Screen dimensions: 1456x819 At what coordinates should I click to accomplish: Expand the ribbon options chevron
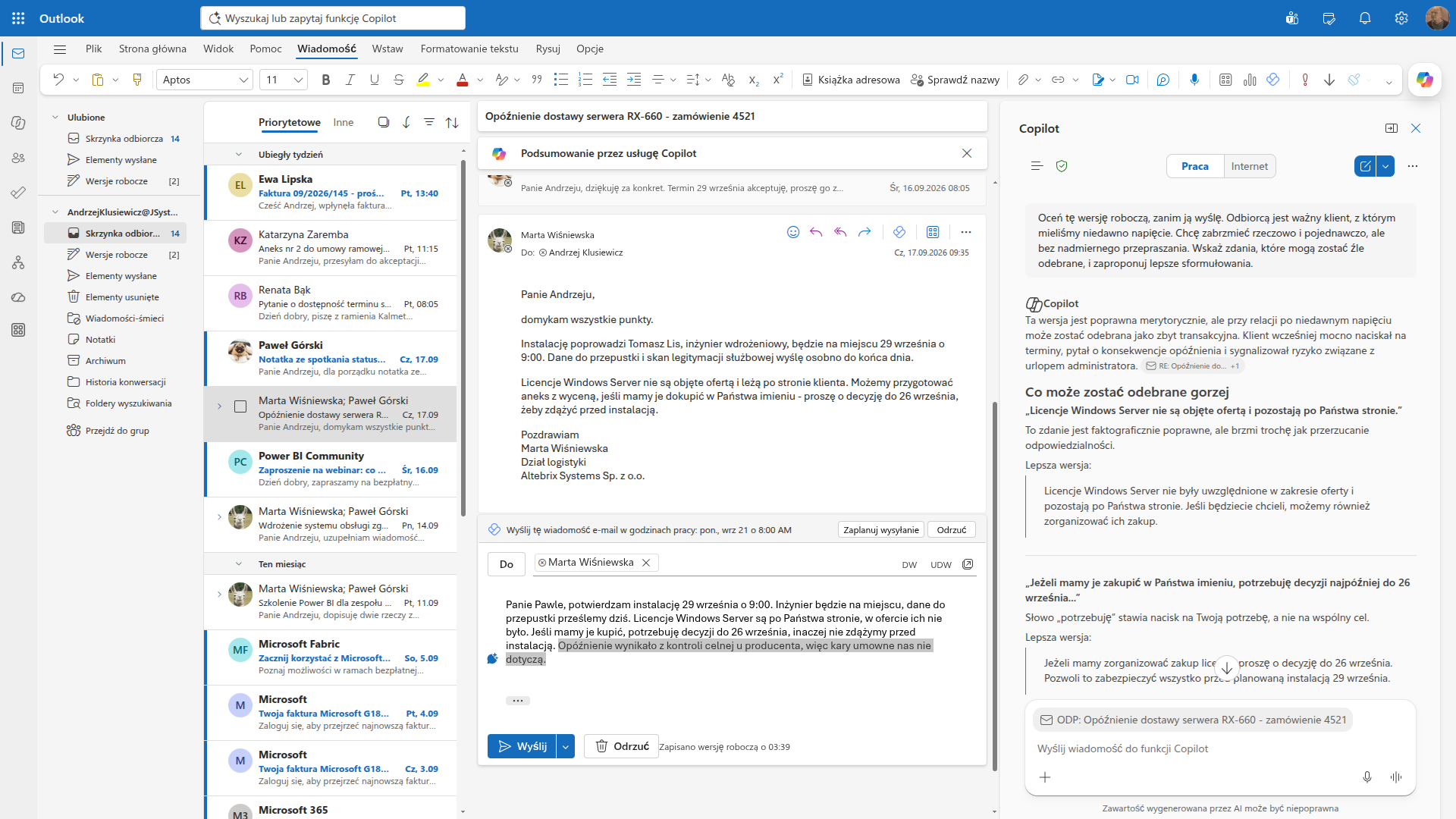pos(1389,81)
